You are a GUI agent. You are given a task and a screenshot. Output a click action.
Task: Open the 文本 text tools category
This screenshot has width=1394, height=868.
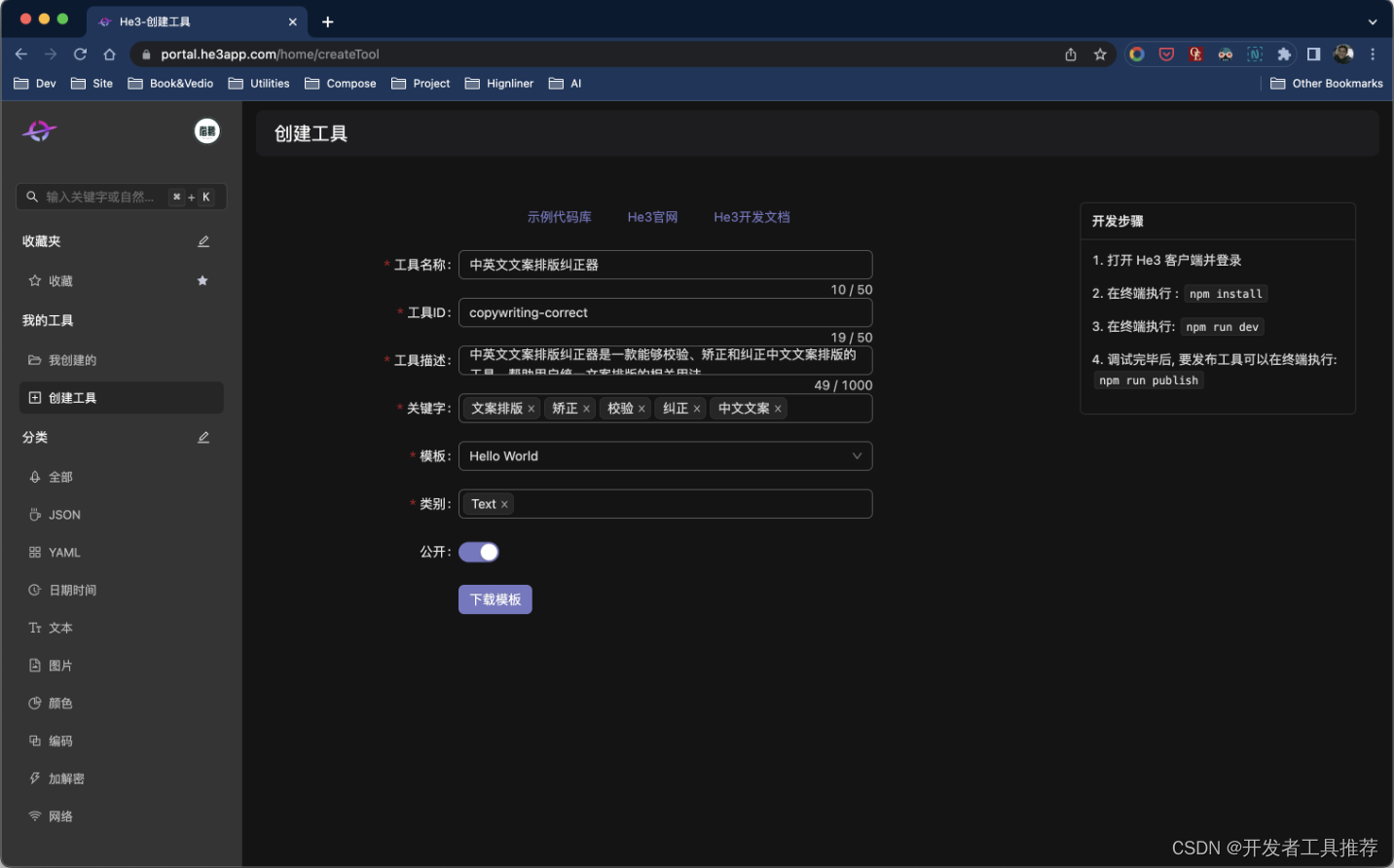click(58, 627)
